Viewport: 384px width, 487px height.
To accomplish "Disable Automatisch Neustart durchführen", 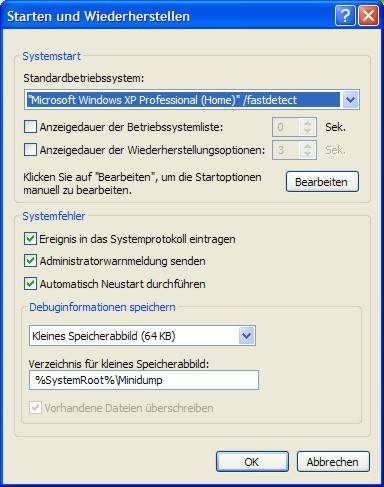I will [30, 284].
